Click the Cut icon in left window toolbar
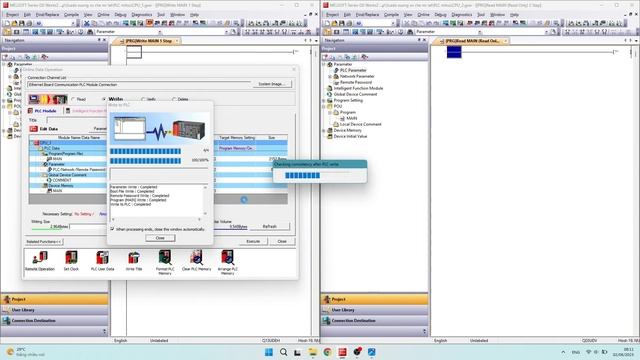Screen dimensions: 640x360 pos(87,23)
